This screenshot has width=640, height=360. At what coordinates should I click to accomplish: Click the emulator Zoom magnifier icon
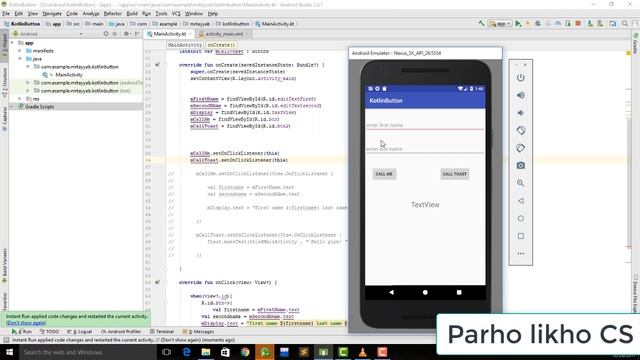[x=520, y=183]
